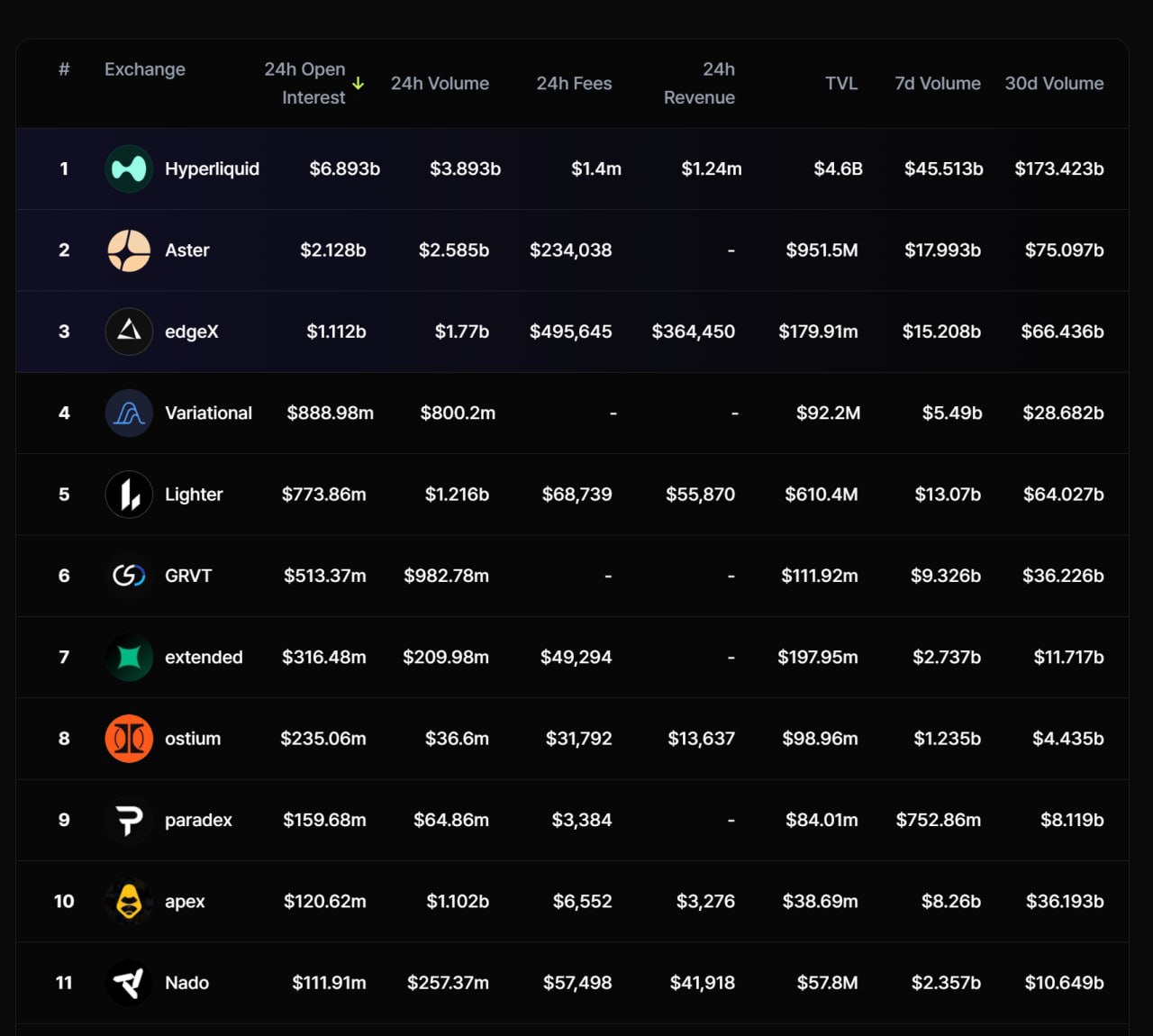The height and width of the screenshot is (1036, 1153).
Task: Click the apex bee logo icon
Action: pyautogui.click(x=129, y=901)
